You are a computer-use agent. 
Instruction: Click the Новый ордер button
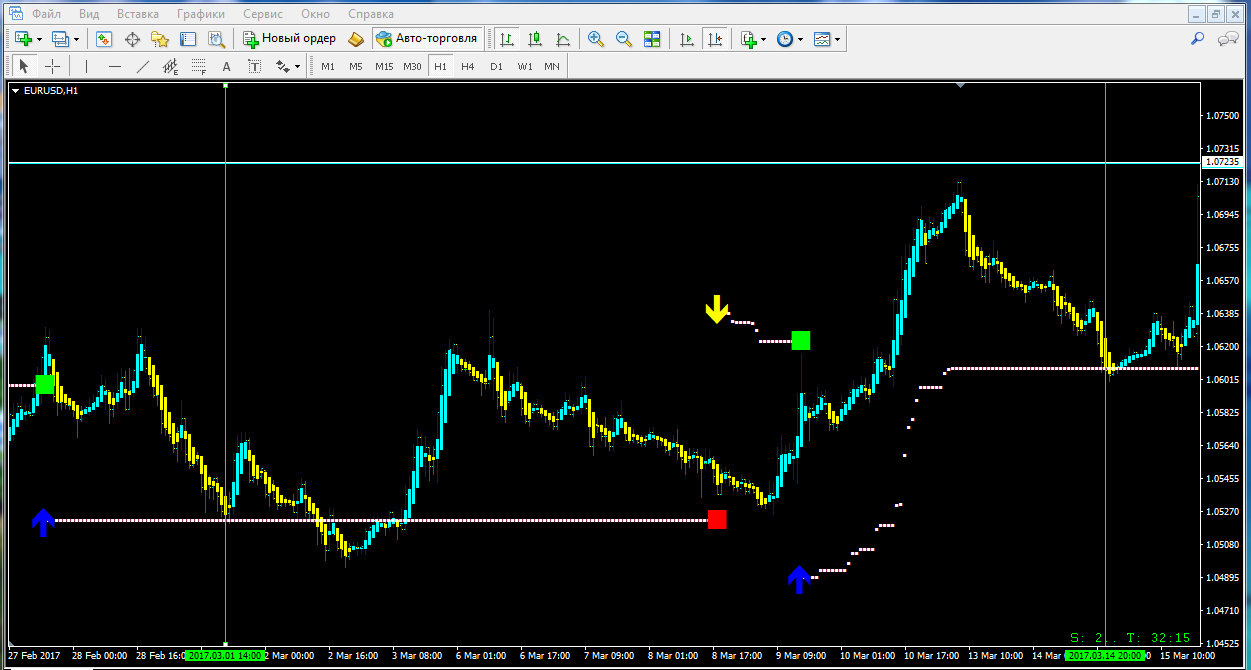289,39
